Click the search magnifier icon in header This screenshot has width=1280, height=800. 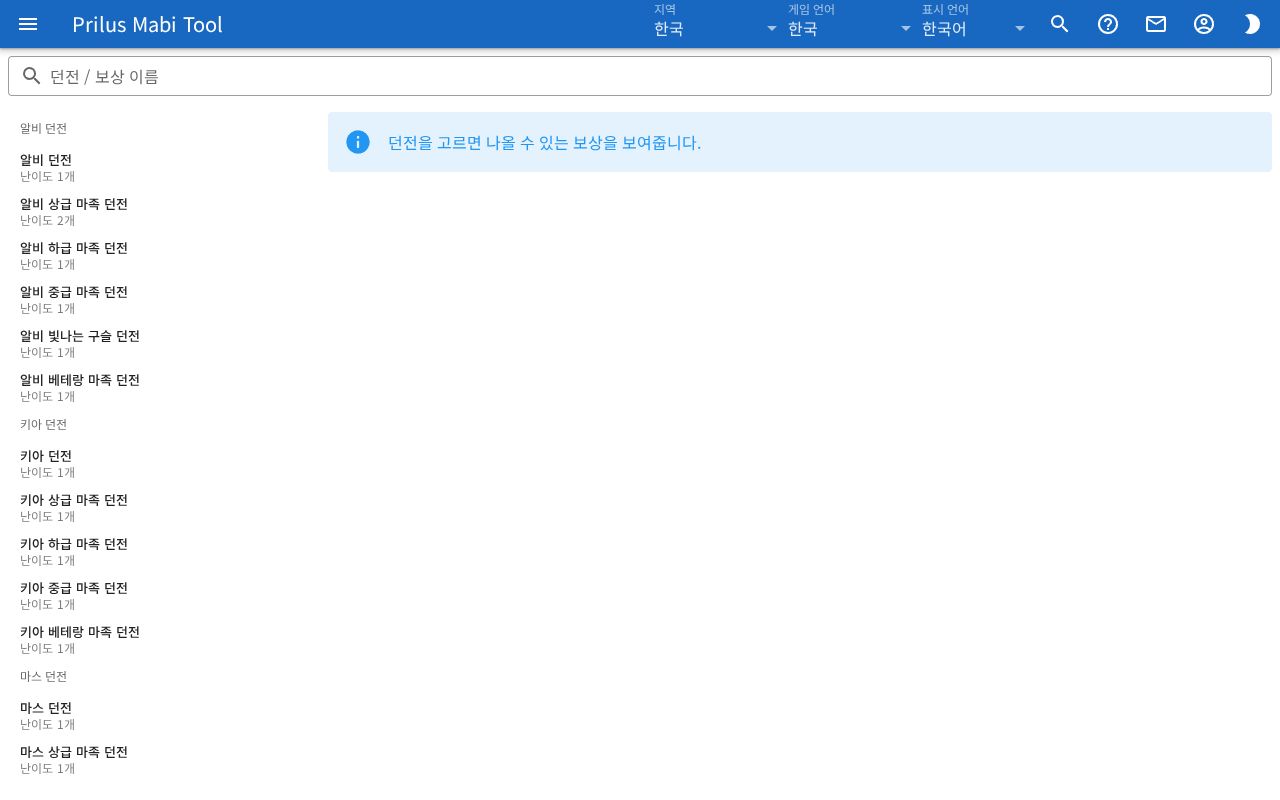point(1060,24)
